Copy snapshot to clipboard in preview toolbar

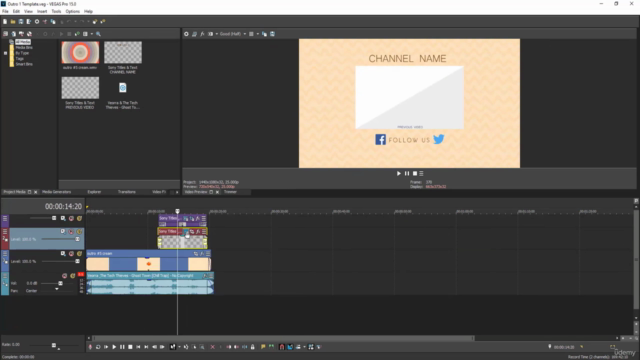click(x=264, y=34)
